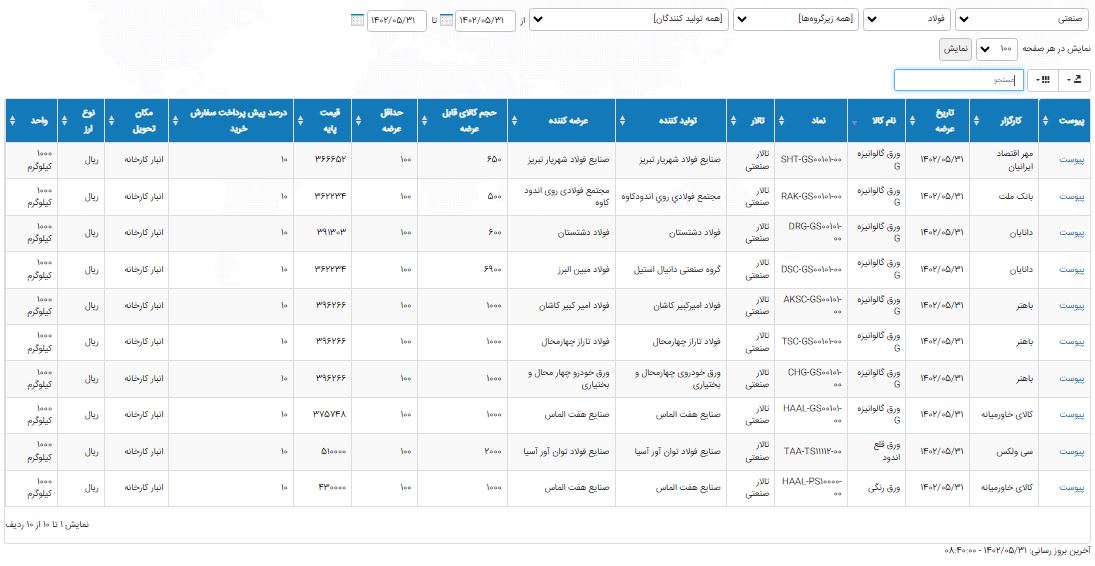This screenshot has width=1095, height=566.
Task: Sort table by the حداقل عرضه column arrows
Action: click(x=358, y=120)
